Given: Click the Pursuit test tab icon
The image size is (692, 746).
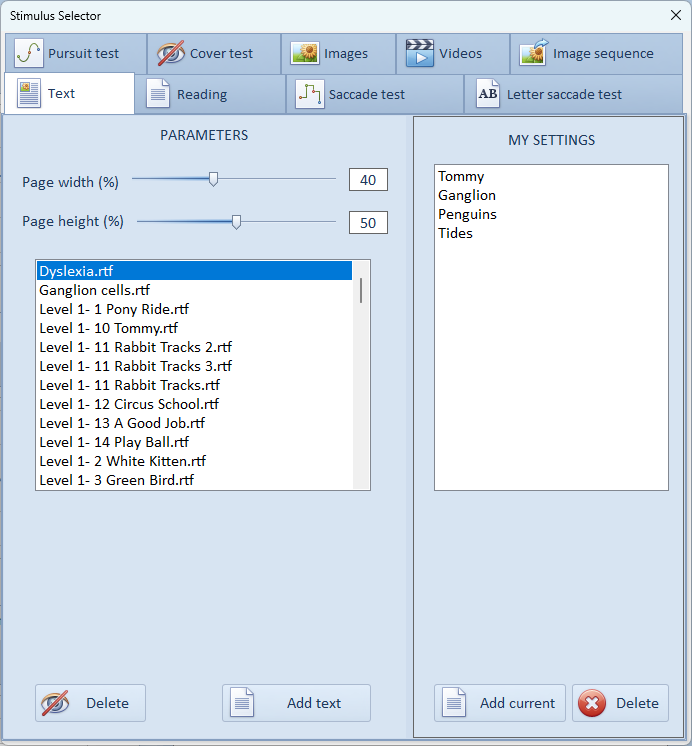Looking at the screenshot, I should tap(29, 53).
